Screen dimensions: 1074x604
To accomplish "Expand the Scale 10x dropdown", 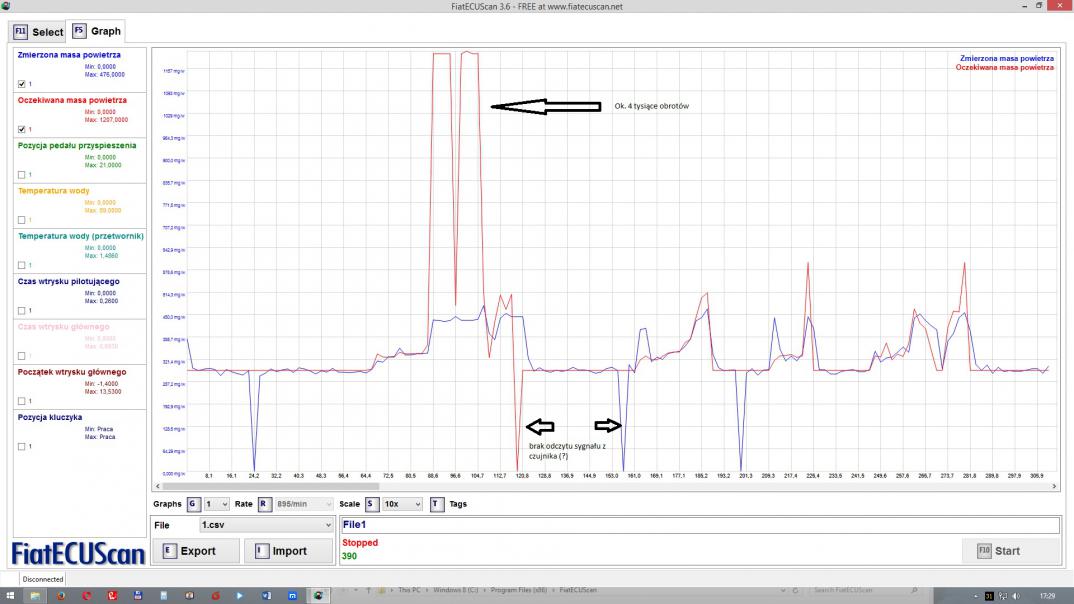I will pyautogui.click(x=403, y=504).
